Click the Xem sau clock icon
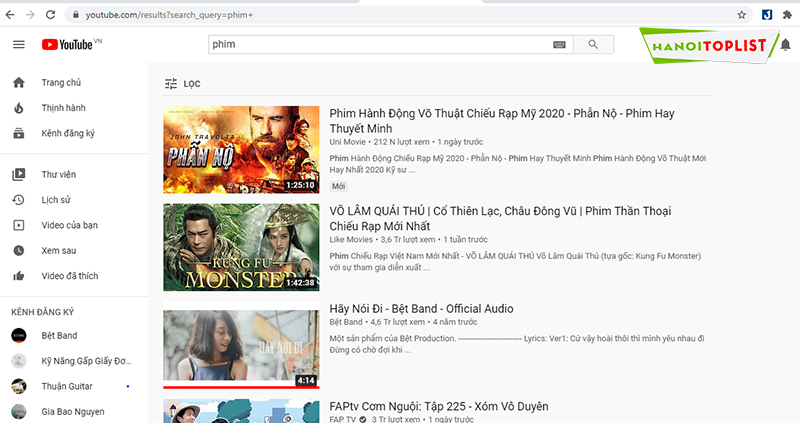 (x=19, y=251)
